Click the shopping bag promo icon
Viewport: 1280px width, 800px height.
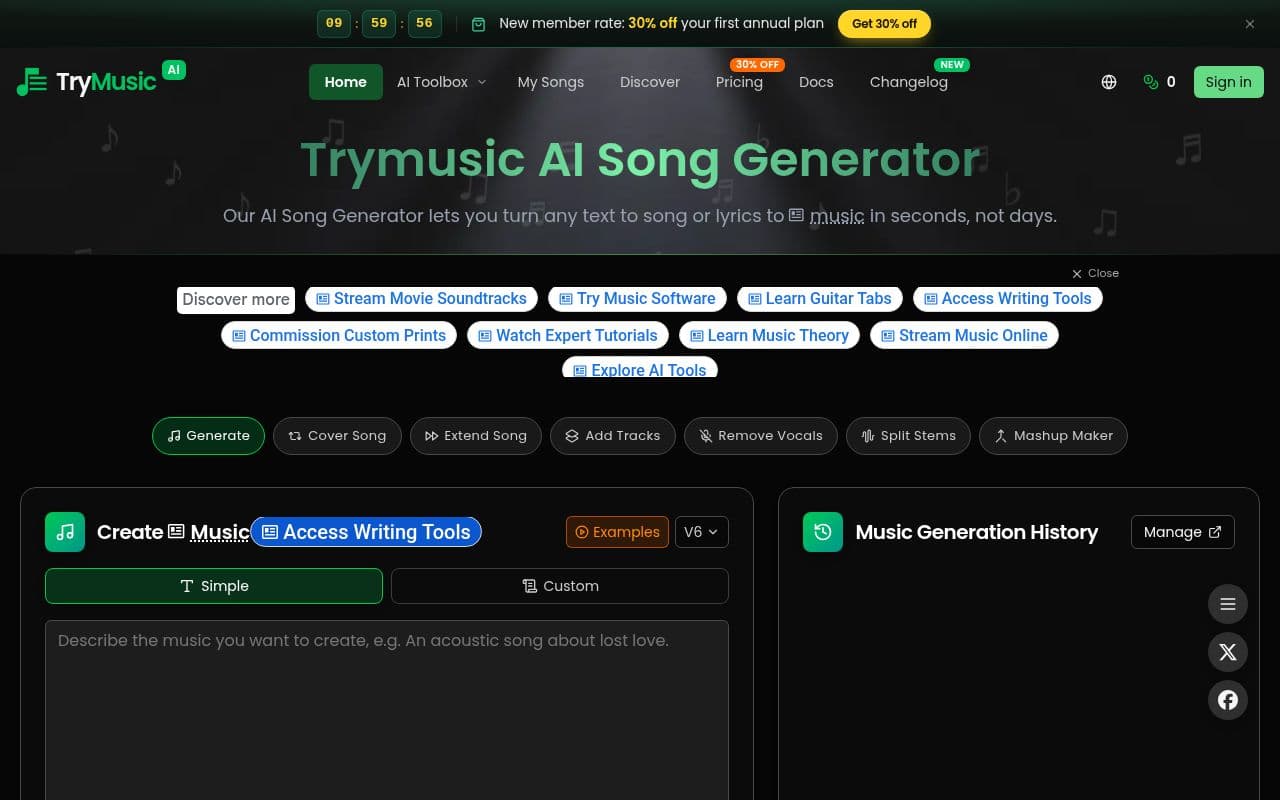point(478,24)
